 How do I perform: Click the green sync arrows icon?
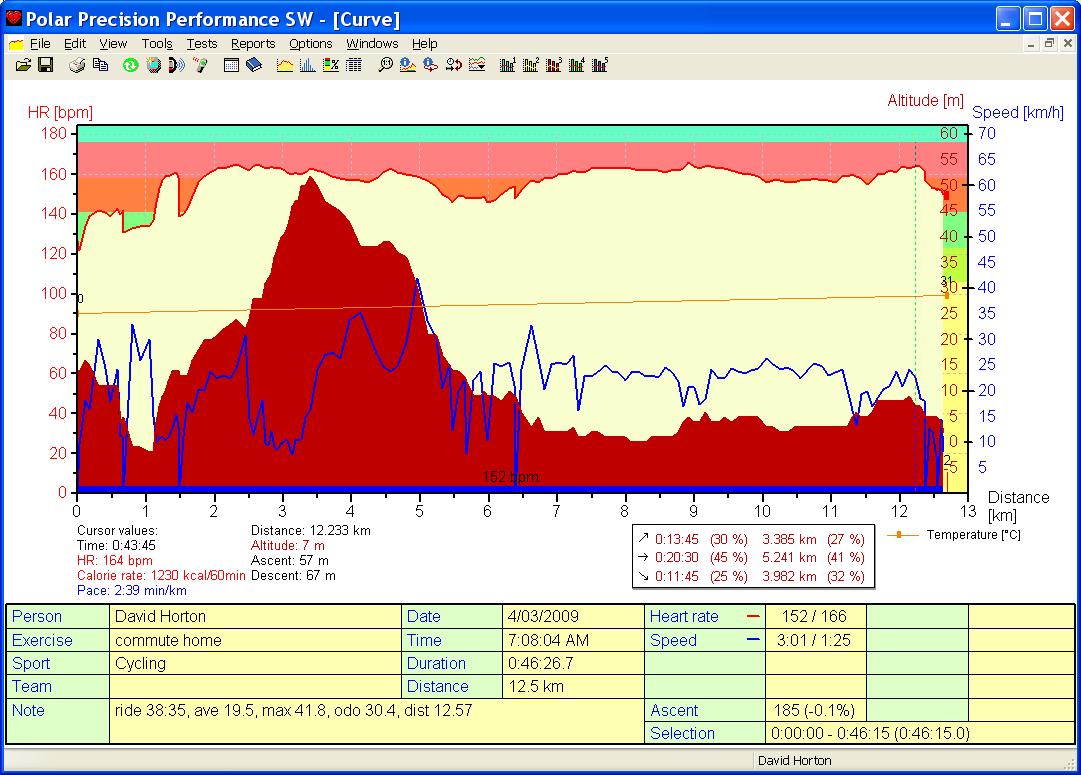click(x=130, y=66)
